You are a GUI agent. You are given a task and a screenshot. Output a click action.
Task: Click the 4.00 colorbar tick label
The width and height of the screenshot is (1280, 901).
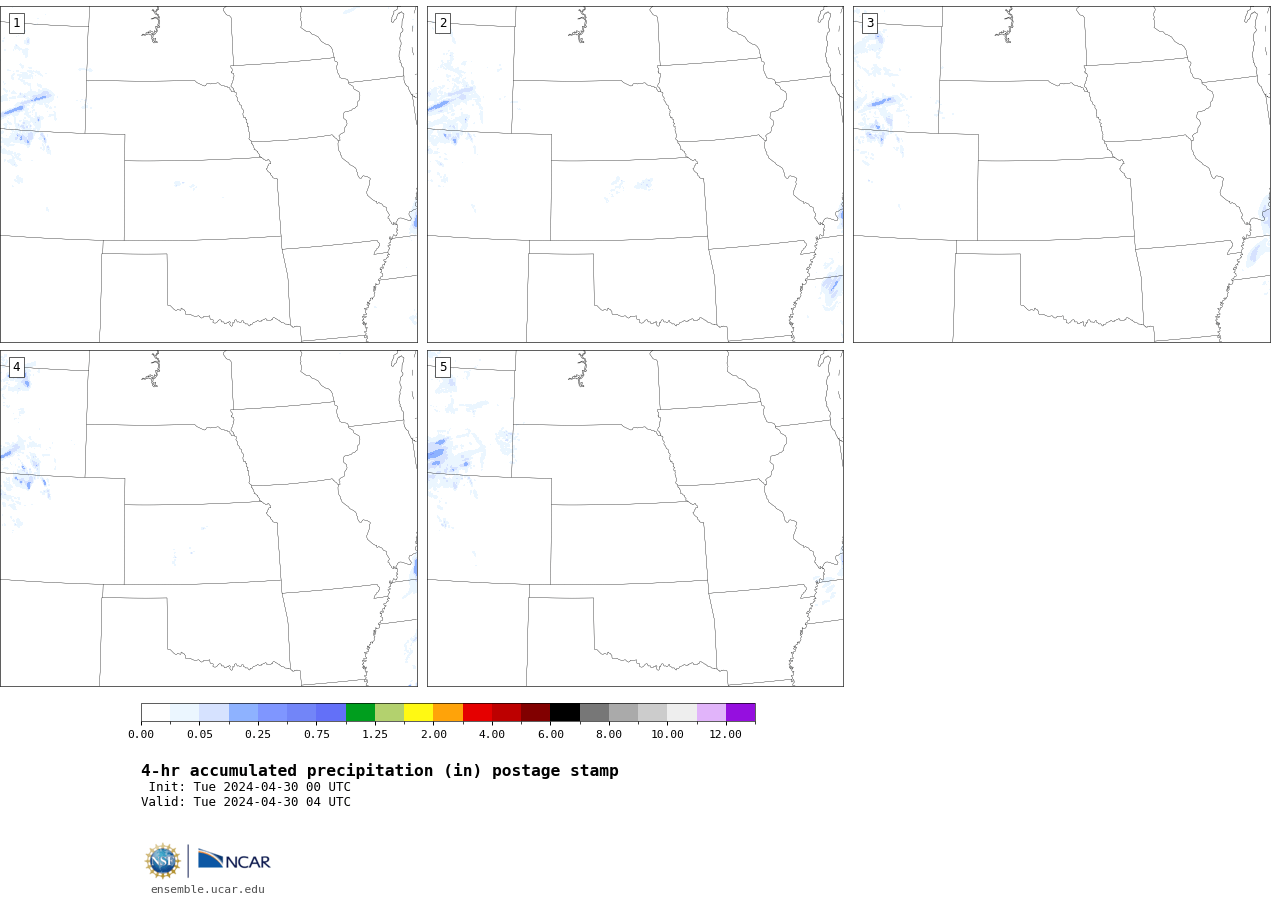click(x=492, y=735)
